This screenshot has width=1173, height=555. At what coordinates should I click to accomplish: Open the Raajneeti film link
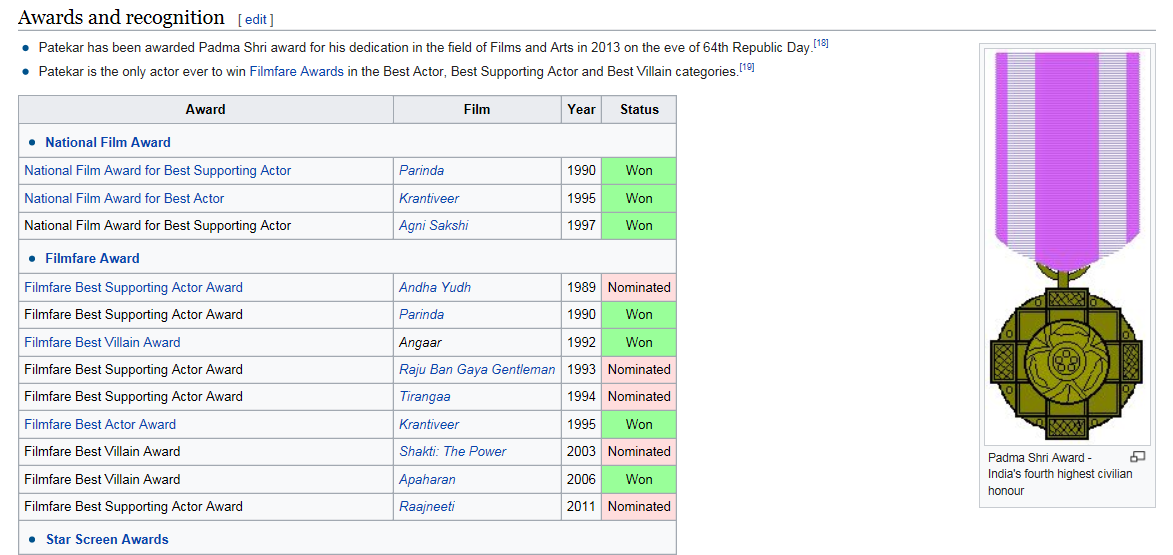coord(426,506)
